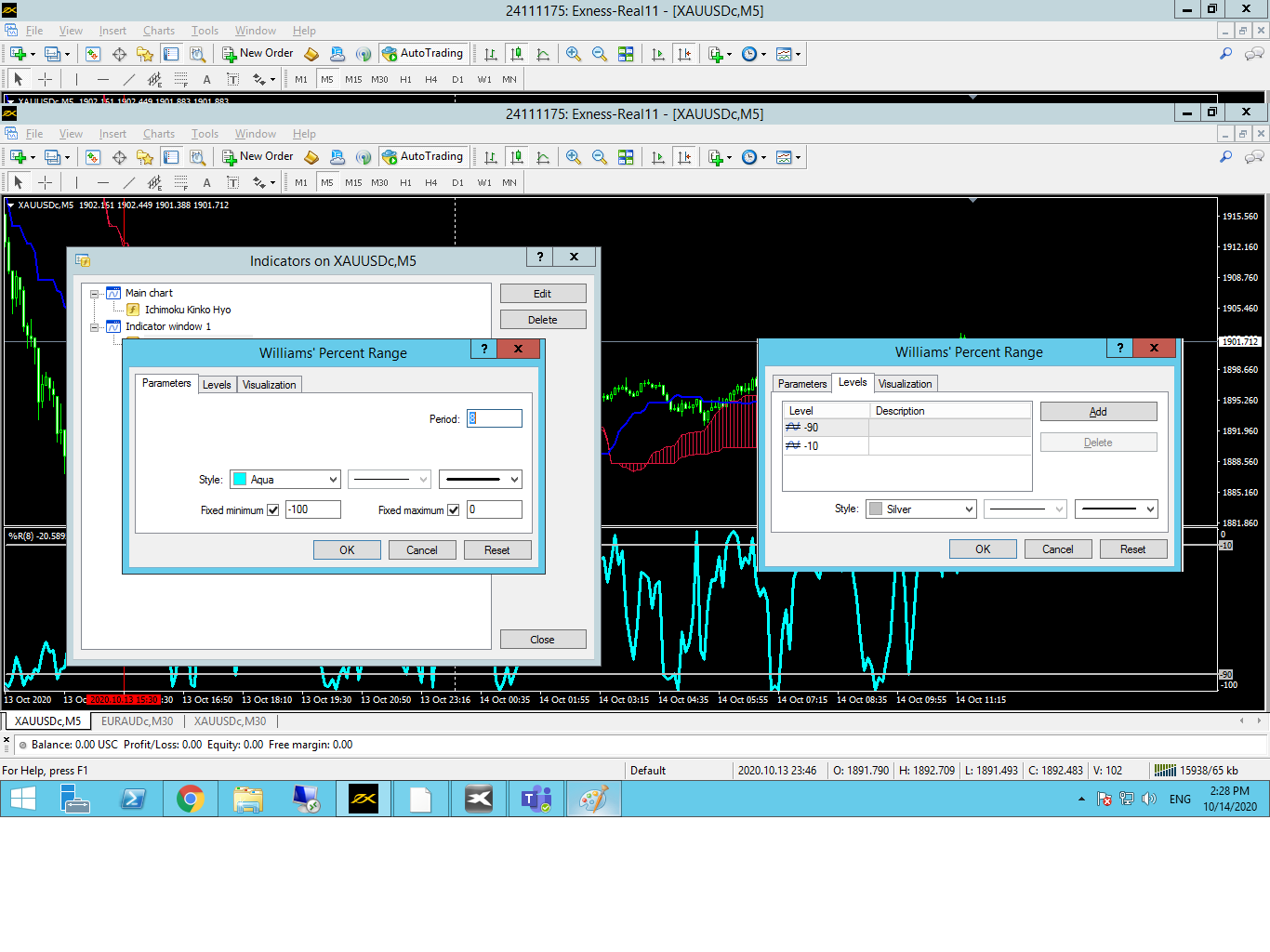
Task: Switch to bar chart in the lower toolbar
Action: click(491, 157)
